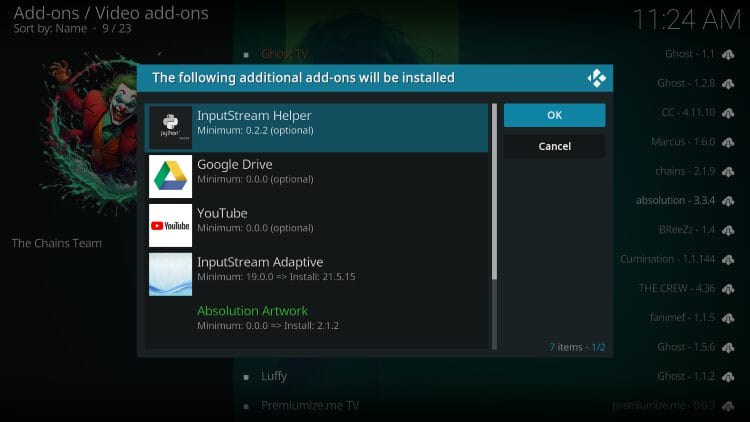Image resolution: width=750 pixels, height=422 pixels.
Task: Open the Luffy video add-on entry
Action: pos(274,376)
